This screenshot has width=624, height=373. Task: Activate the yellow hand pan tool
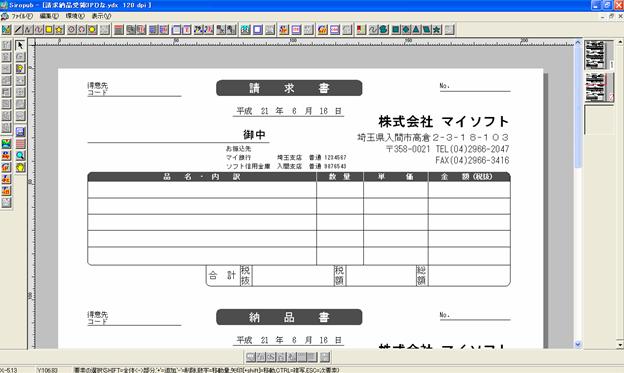pyautogui.click(x=20, y=167)
